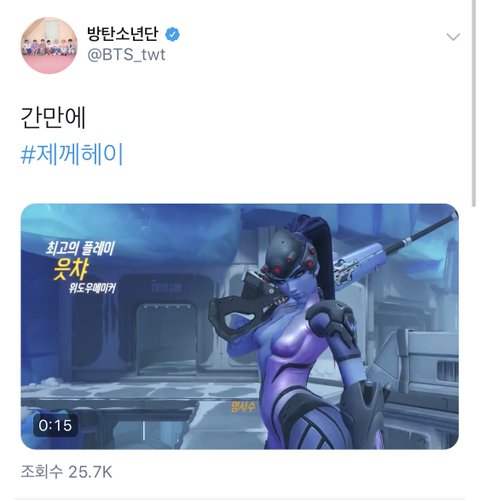Image resolution: width=480 pixels, height=501 pixels.
Task: Open the 방탄소년단 display name profile
Action: (122, 34)
